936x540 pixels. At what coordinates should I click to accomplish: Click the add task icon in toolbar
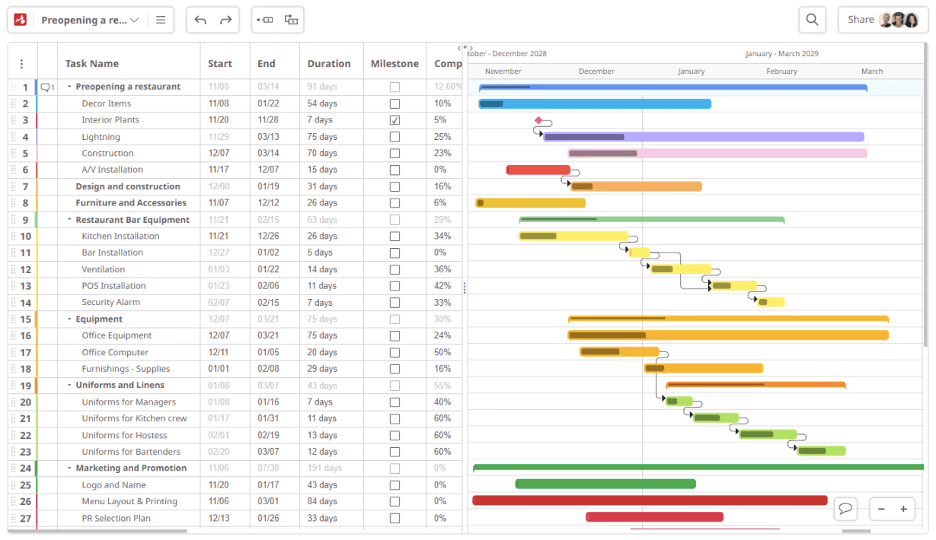265,20
